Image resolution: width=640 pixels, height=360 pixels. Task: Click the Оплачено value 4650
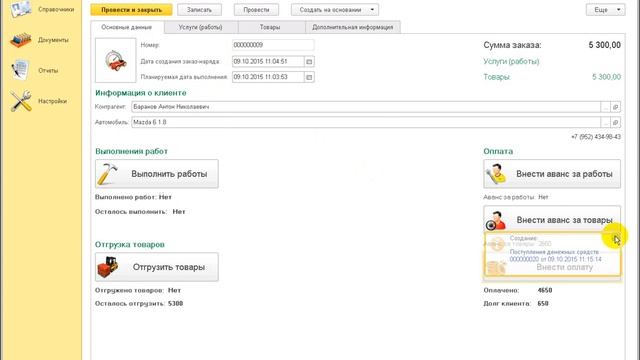545,290
